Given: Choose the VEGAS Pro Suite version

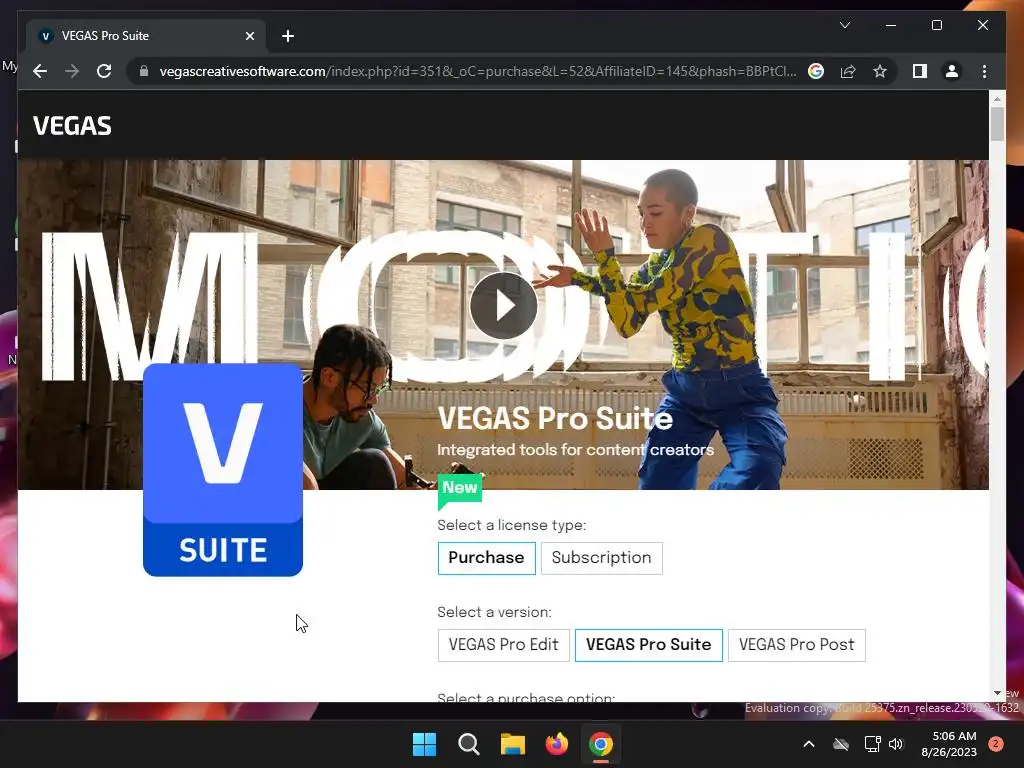Looking at the screenshot, I should (x=648, y=645).
